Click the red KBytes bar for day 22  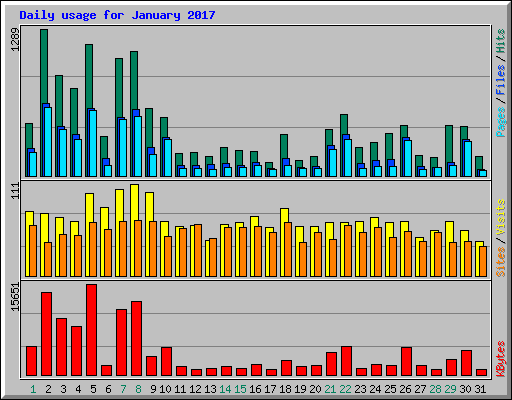(347, 361)
